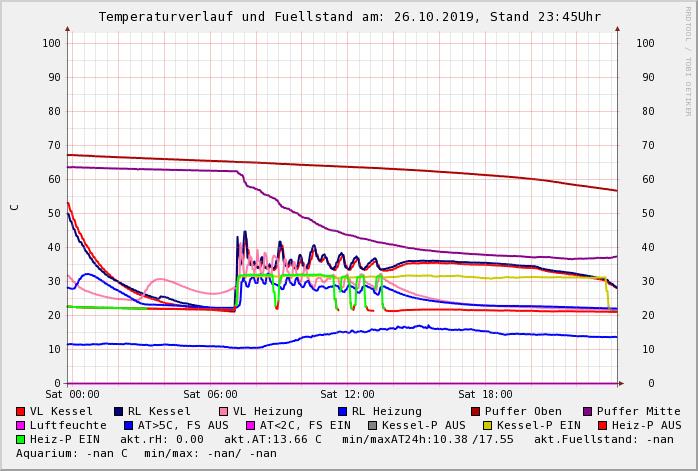Image resolution: width=698 pixels, height=471 pixels.
Task: Click the AT>5C, FS AUS legend label
Action: click(x=183, y=425)
